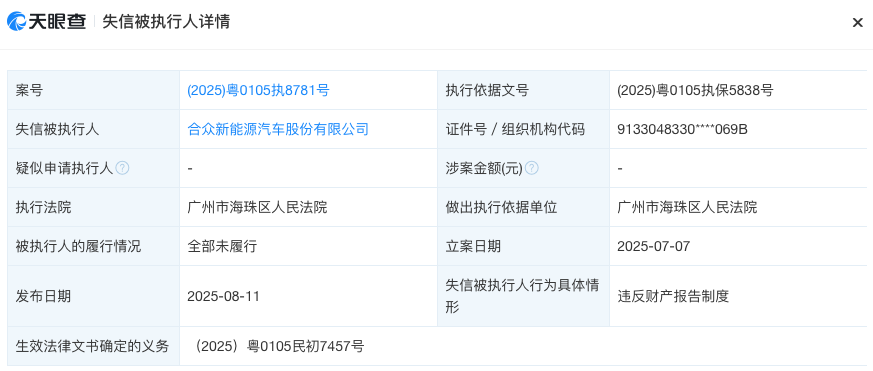Click the 案号 field label

pos(30,90)
